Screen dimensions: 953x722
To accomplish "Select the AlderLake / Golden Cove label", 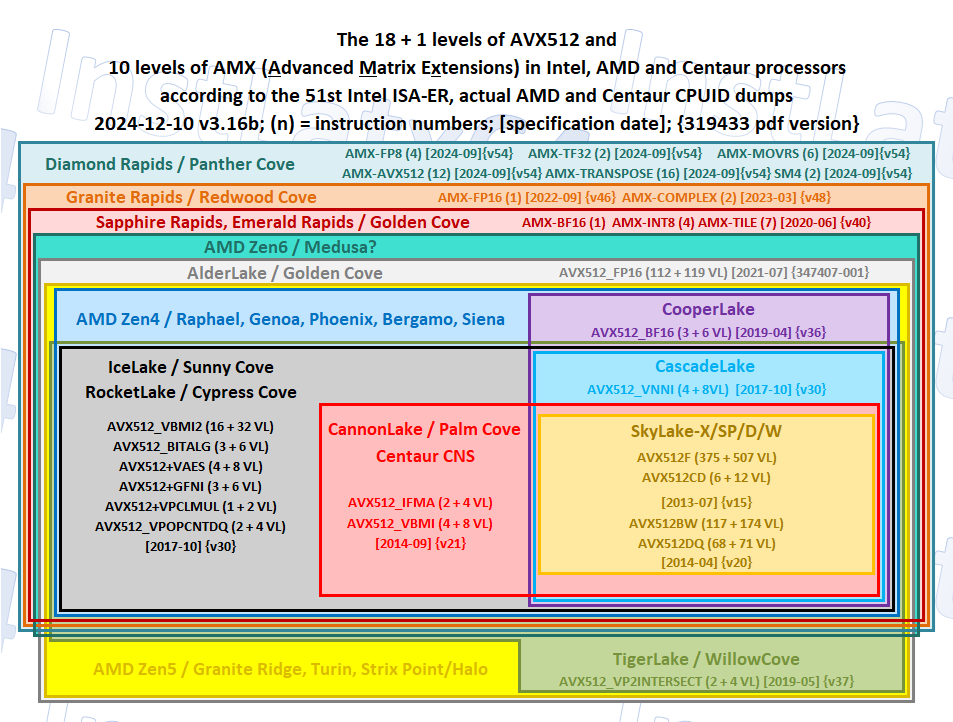I will point(284,272).
